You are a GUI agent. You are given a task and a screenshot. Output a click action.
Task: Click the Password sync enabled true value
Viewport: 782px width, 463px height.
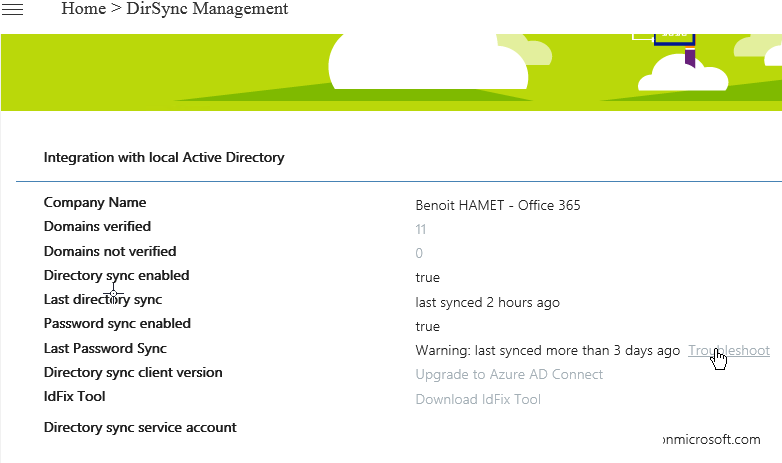(x=427, y=326)
